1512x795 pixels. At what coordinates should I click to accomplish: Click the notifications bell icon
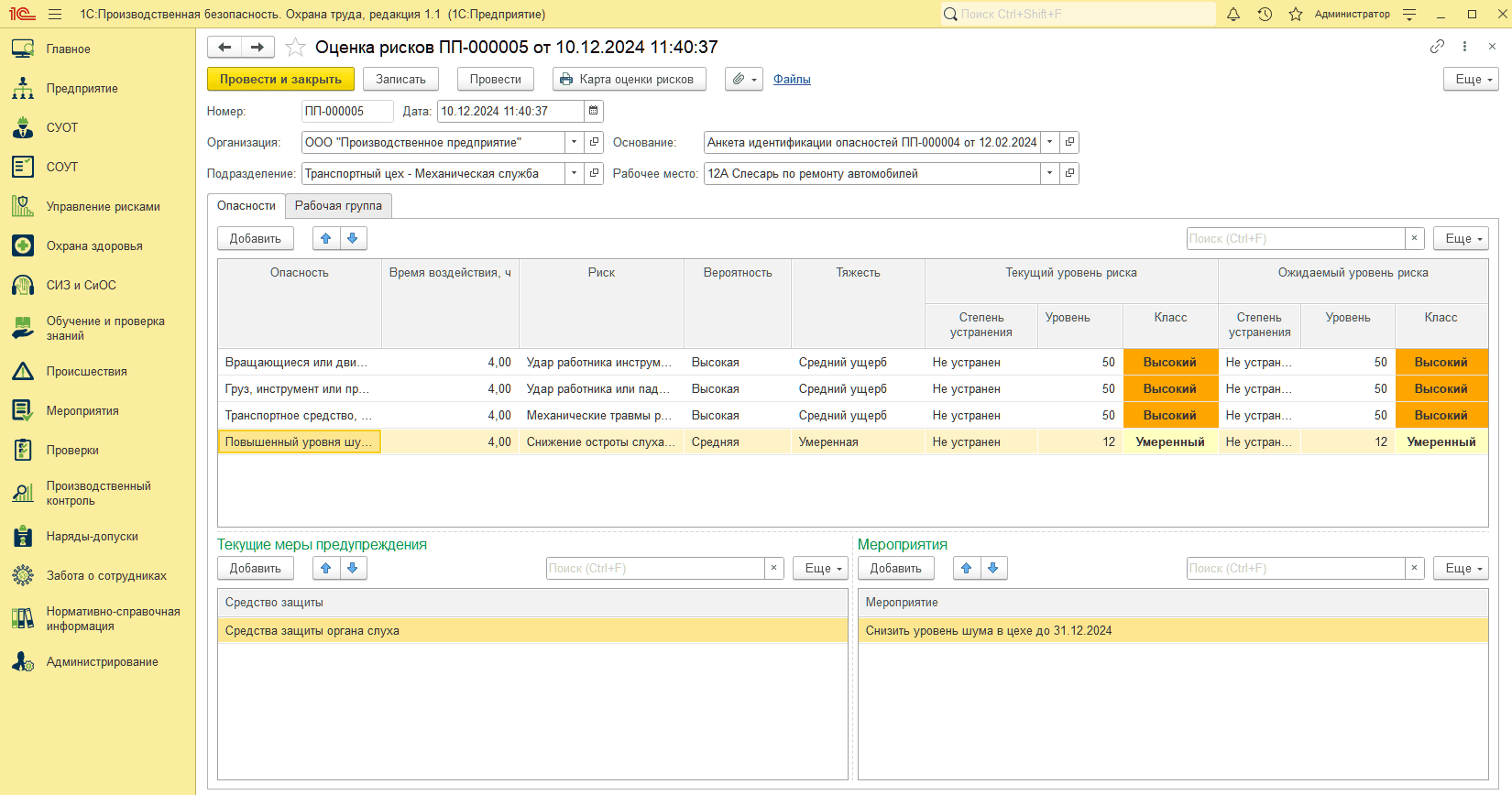(x=1233, y=15)
